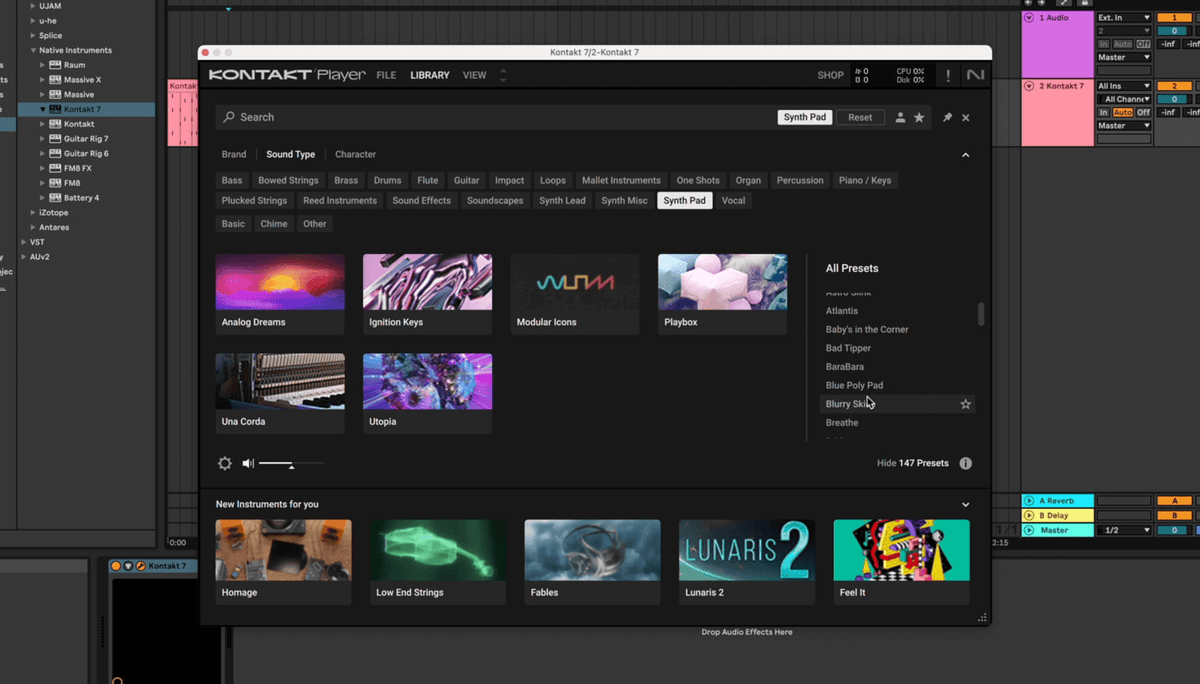Screen dimensions: 1200x684
Task: Toggle the Chime sub-type tag
Action: 274,224
